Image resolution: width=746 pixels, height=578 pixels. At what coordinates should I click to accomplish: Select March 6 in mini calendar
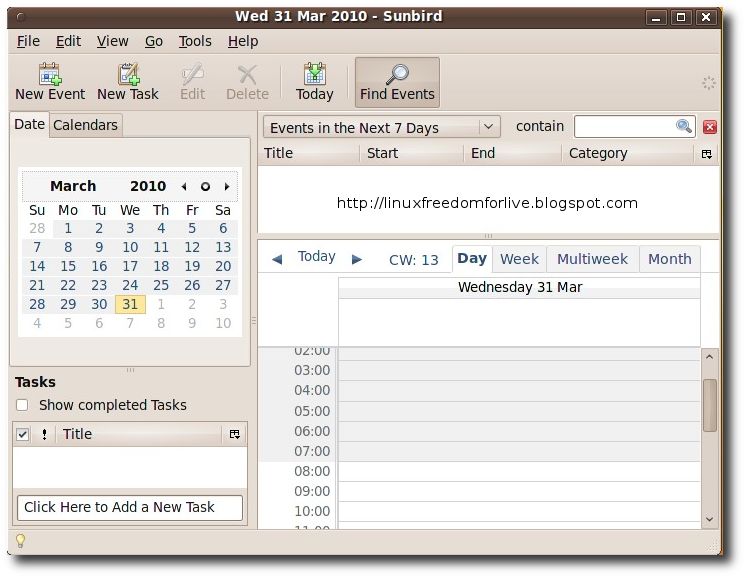click(223, 228)
